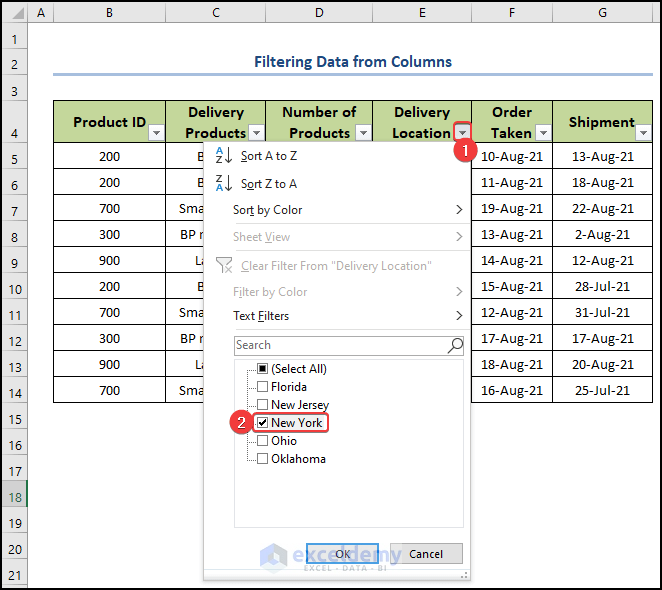Open the Shipment column filter arrow
This screenshot has height=590, width=662.
pyautogui.click(x=642, y=133)
